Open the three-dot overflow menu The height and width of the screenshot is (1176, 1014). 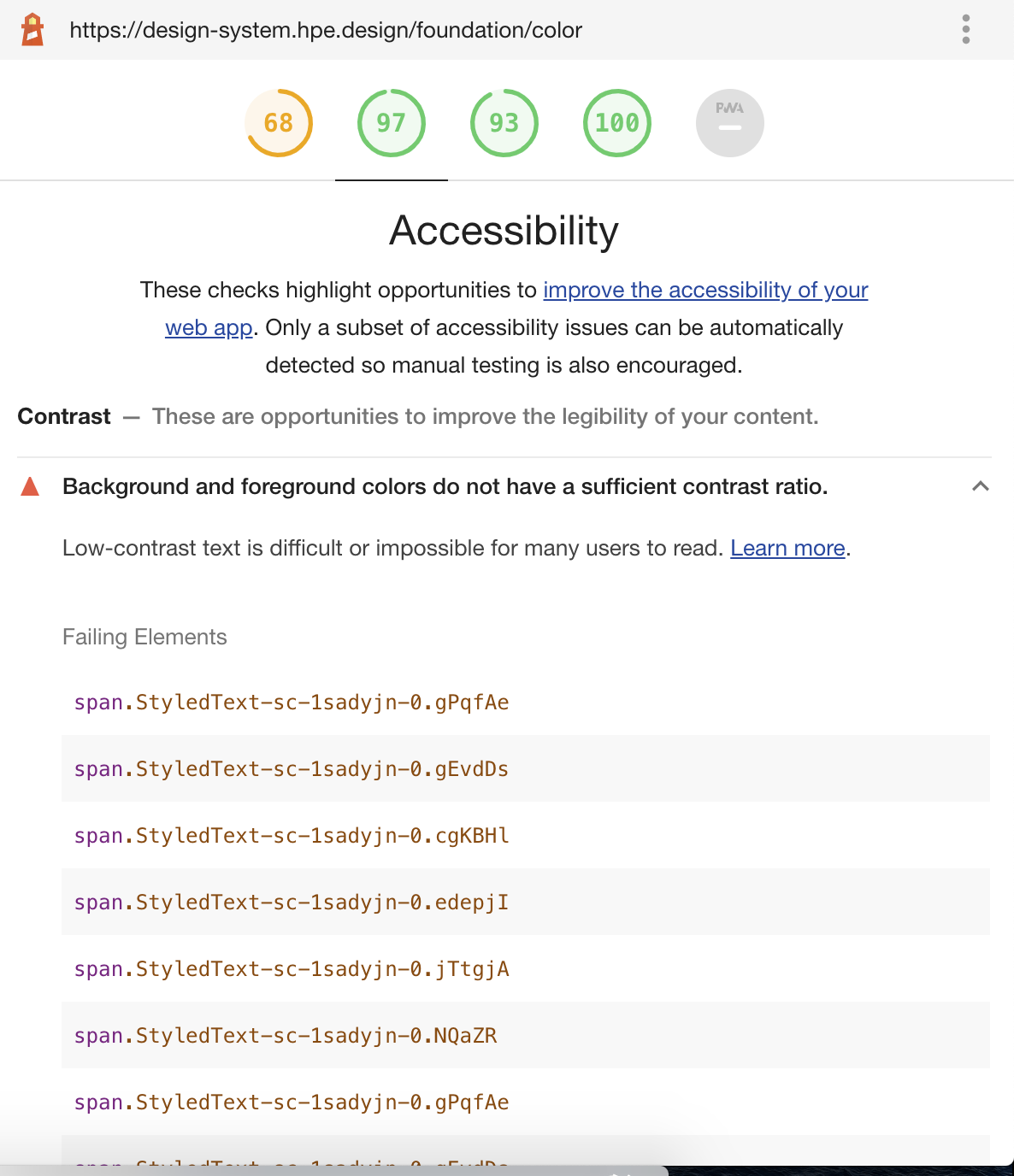coord(965,30)
